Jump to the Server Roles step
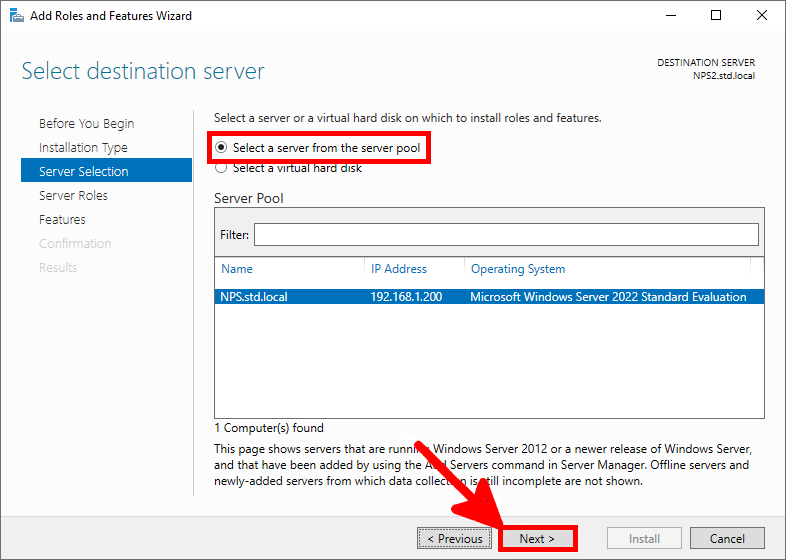This screenshot has width=786, height=560. click(73, 196)
